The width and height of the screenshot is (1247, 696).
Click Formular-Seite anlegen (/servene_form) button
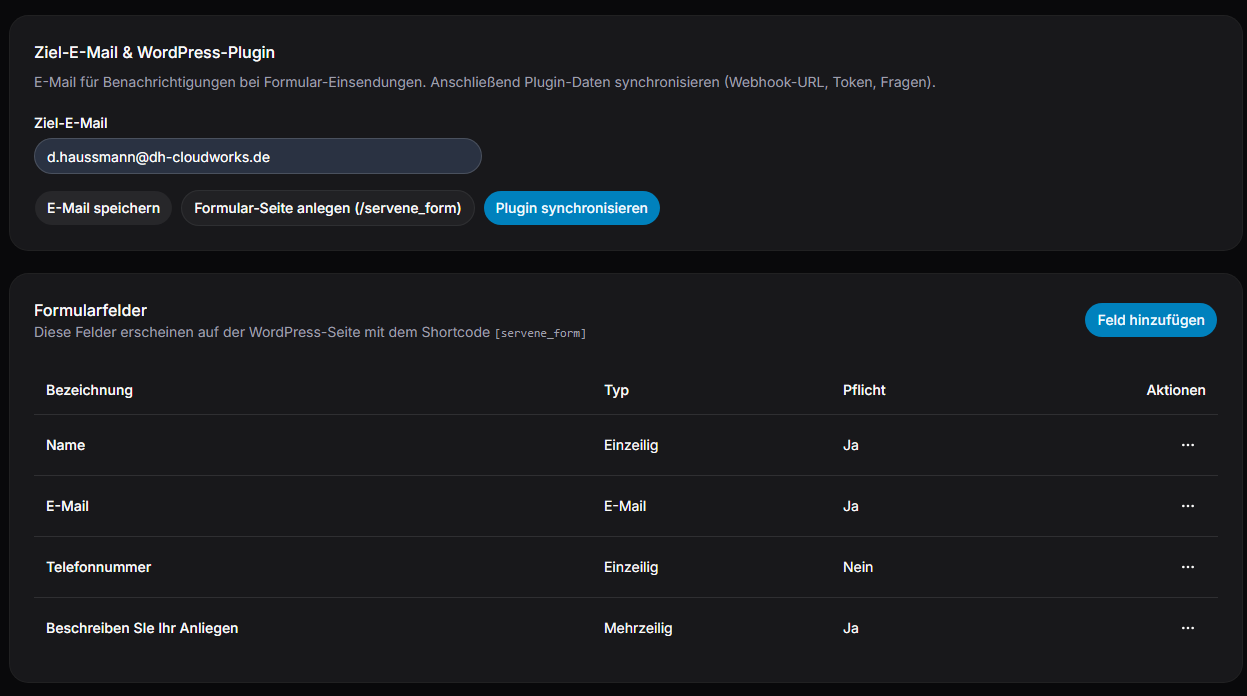click(x=327, y=208)
